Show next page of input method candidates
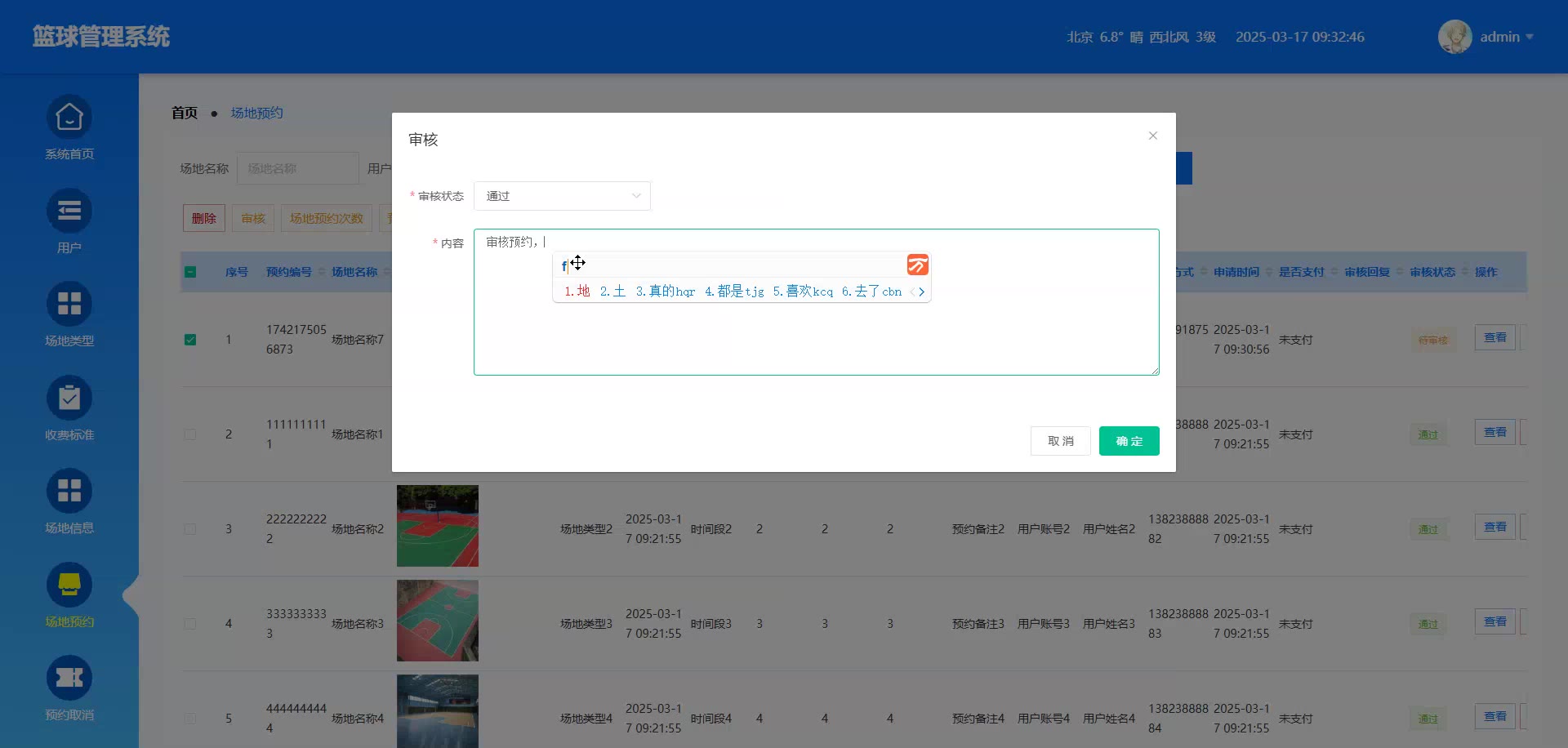Screen dimensions: 1568x748 (x=922, y=292)
